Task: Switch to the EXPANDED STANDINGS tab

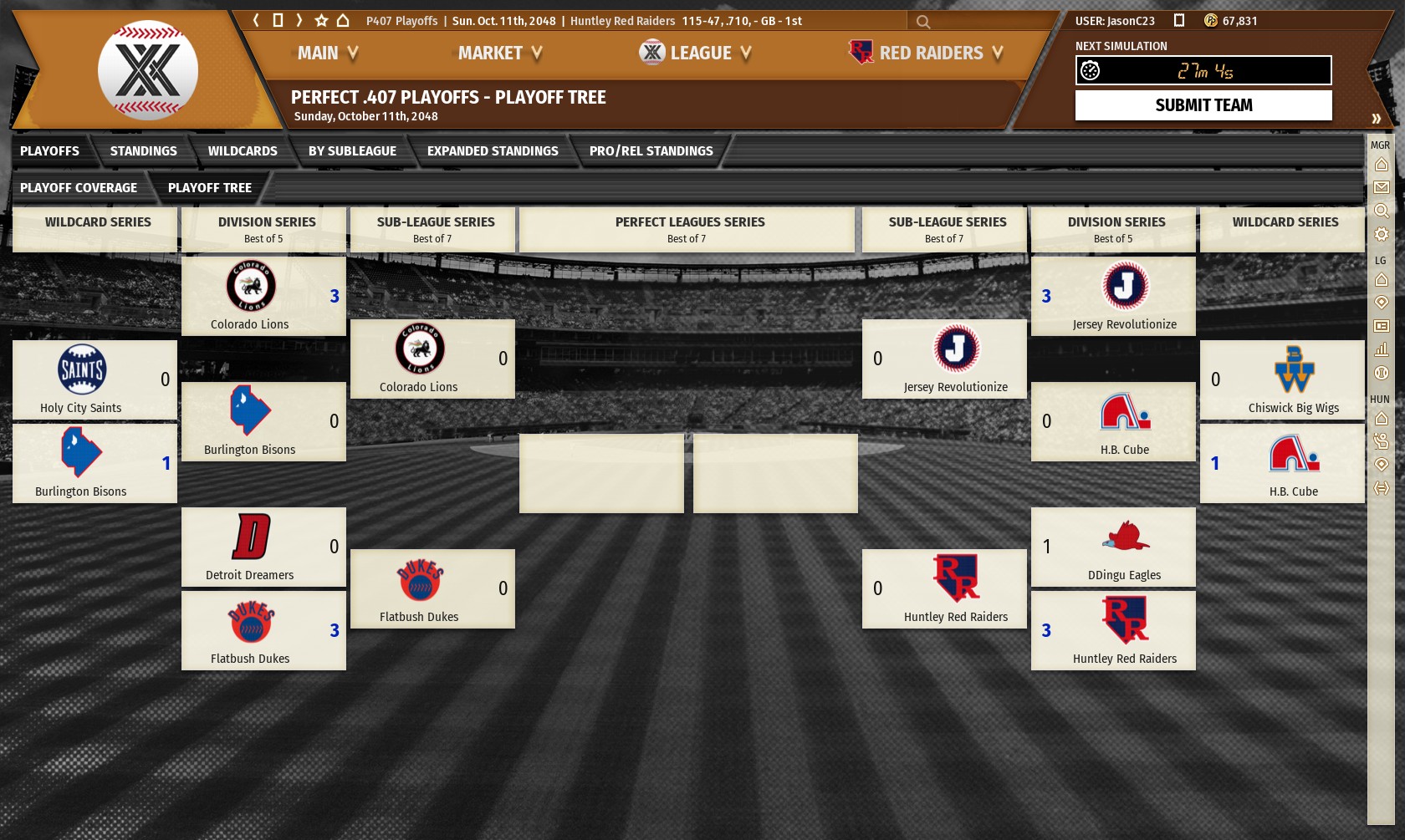Action: 493,151
